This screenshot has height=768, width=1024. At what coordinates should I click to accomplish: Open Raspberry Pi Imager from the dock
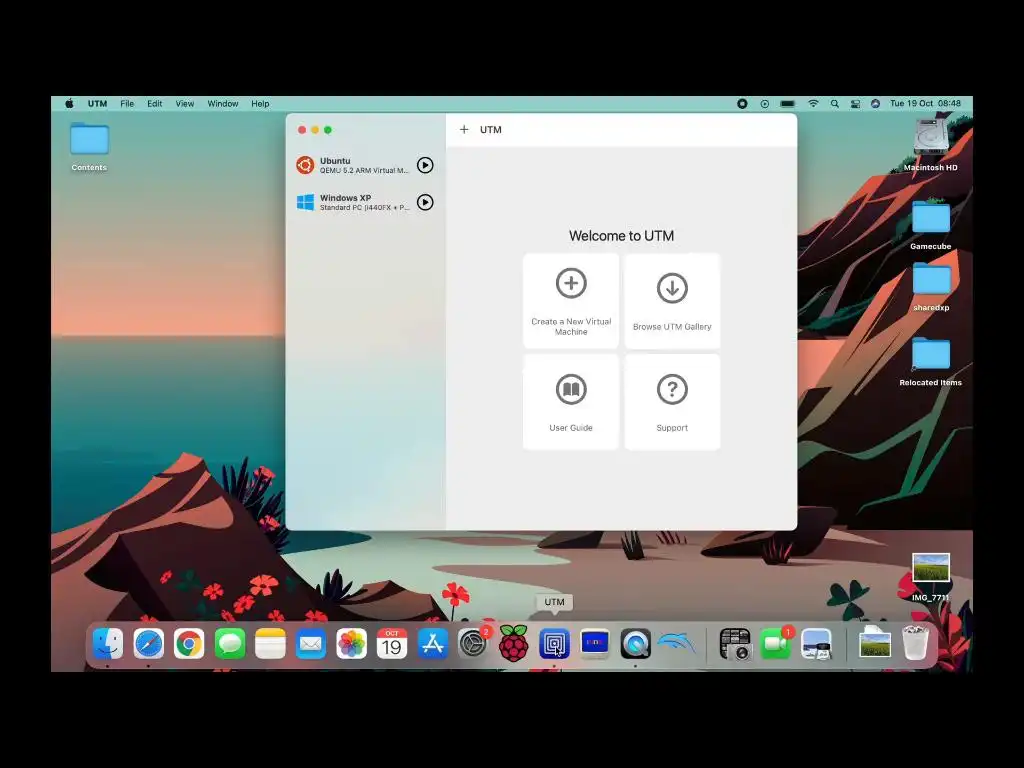click(x=513, y=644)
